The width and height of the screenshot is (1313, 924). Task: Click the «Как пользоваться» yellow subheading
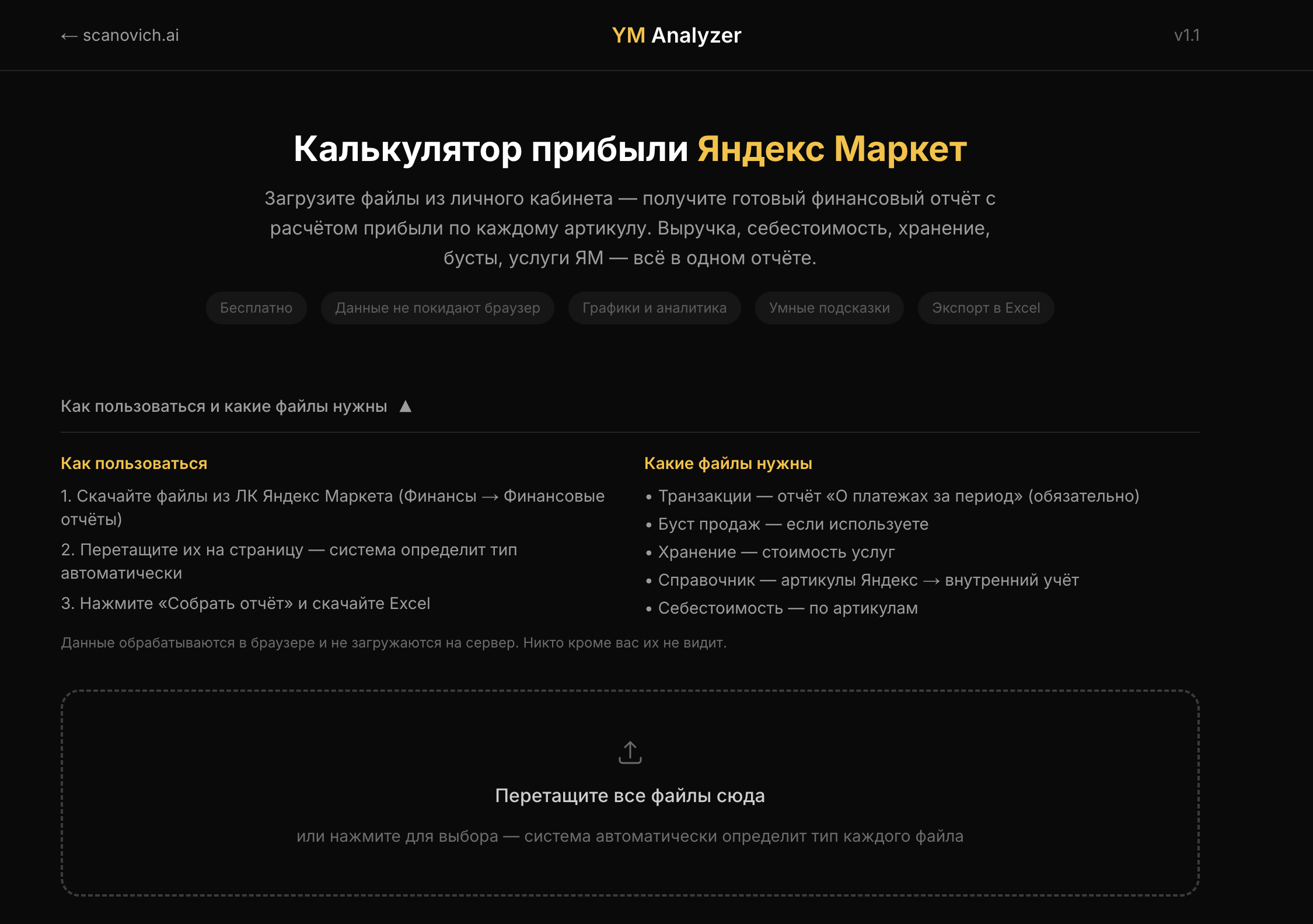point(134,464)
